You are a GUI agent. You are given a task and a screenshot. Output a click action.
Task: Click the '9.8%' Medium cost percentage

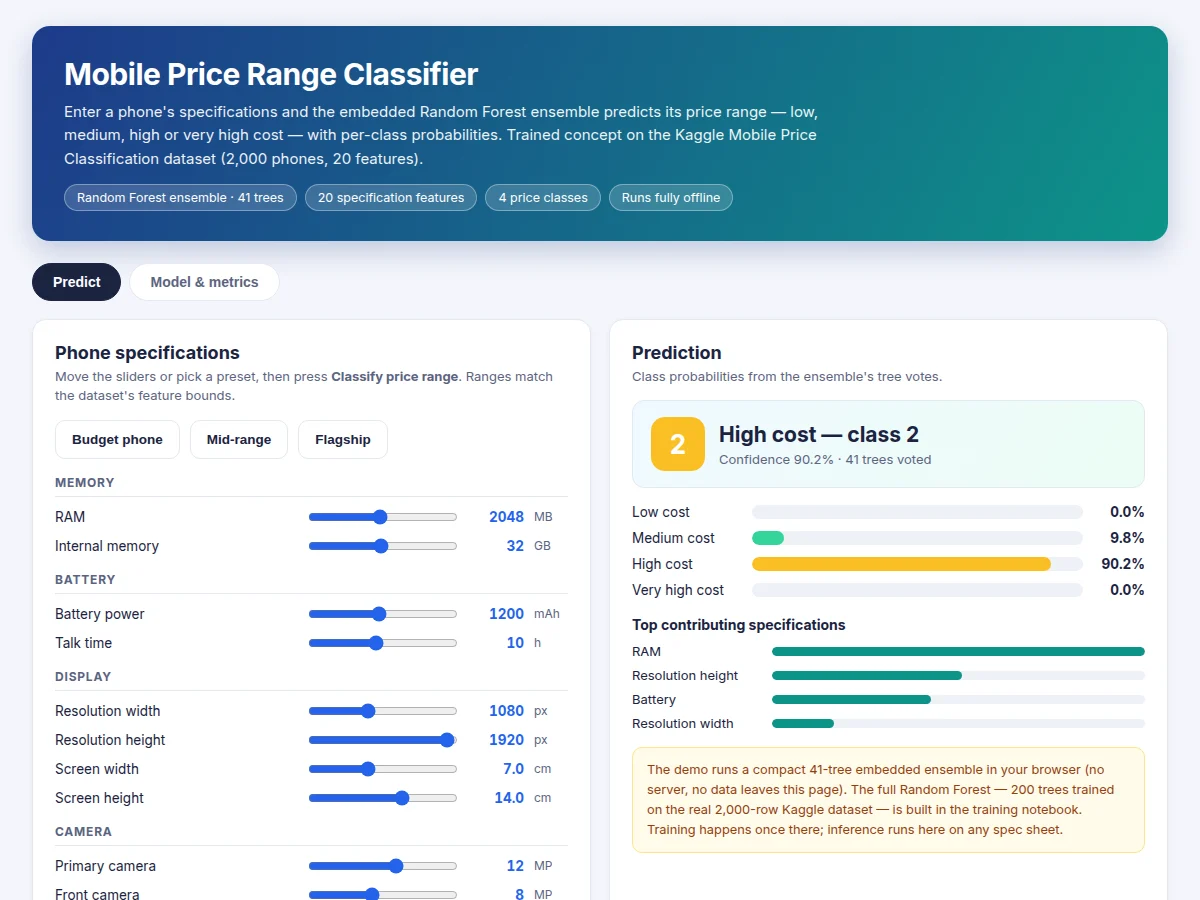coord(1127,538)
